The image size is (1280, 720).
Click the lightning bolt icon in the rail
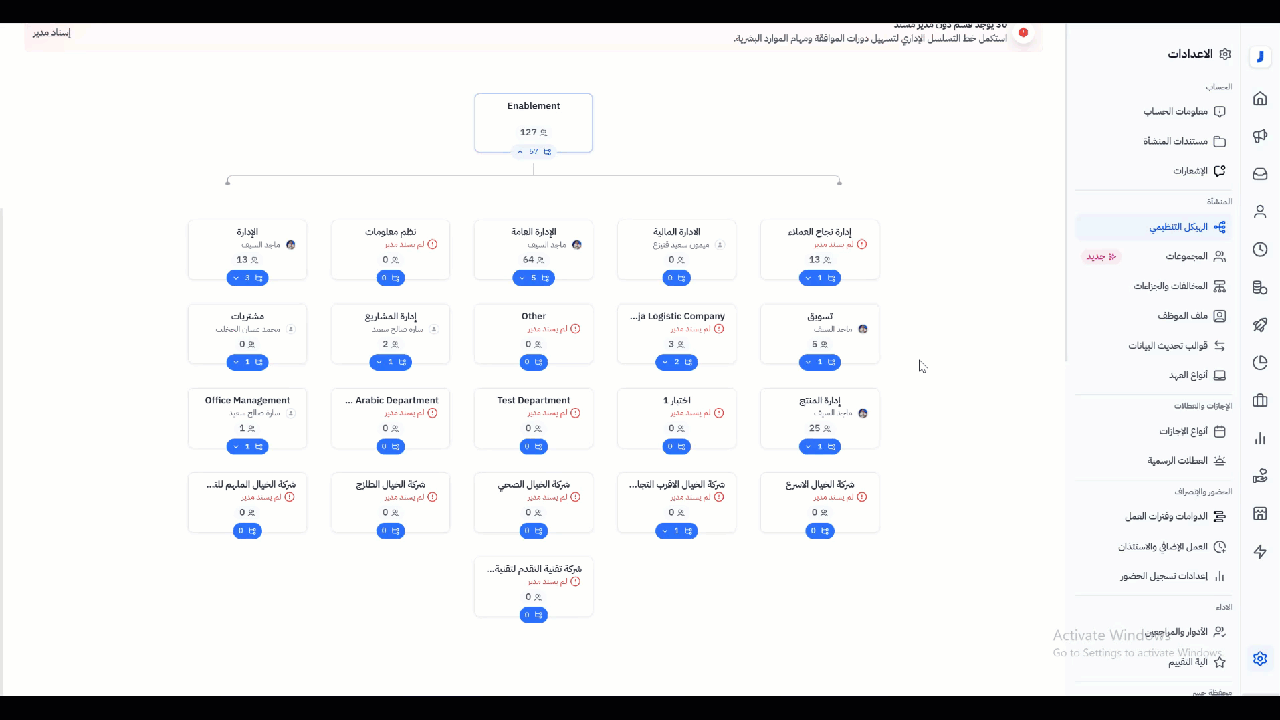click(1260, 552)
